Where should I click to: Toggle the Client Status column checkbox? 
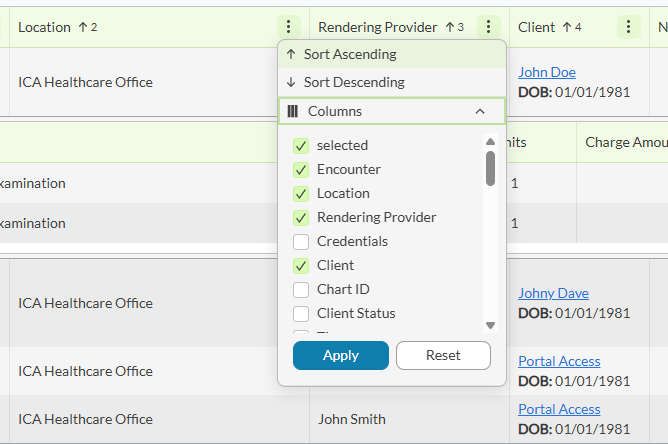300,314
